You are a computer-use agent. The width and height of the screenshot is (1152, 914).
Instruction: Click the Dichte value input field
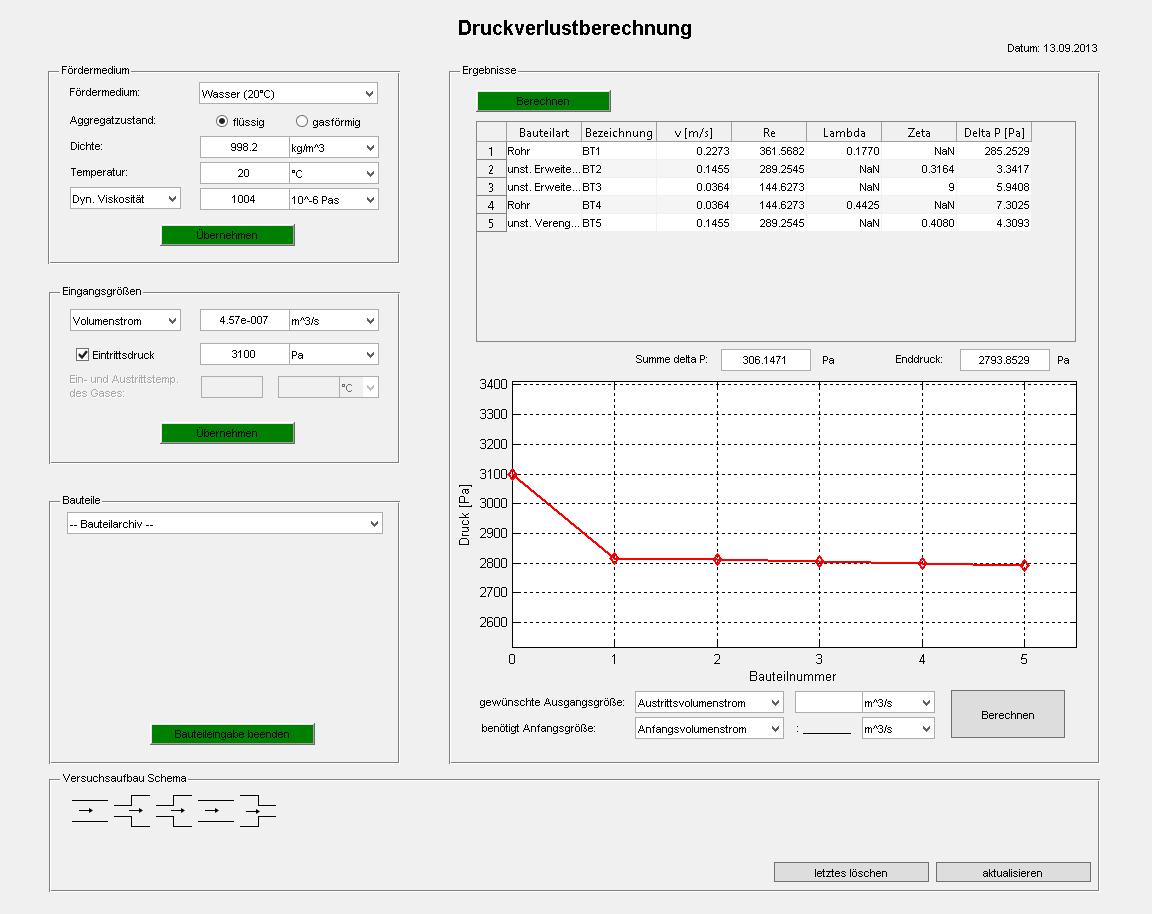click(244, 147)
